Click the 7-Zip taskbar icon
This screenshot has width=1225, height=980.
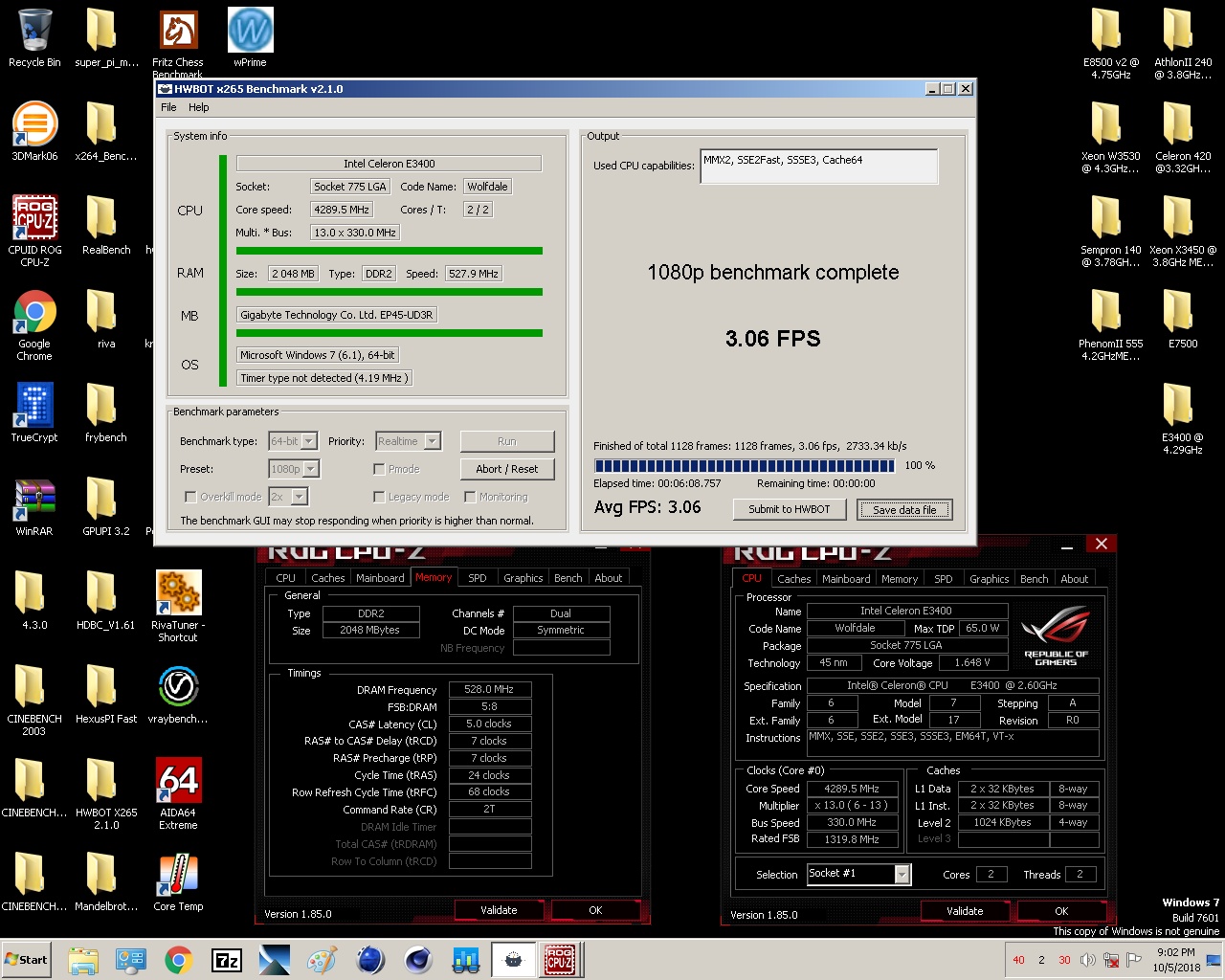tap(227, 960)
